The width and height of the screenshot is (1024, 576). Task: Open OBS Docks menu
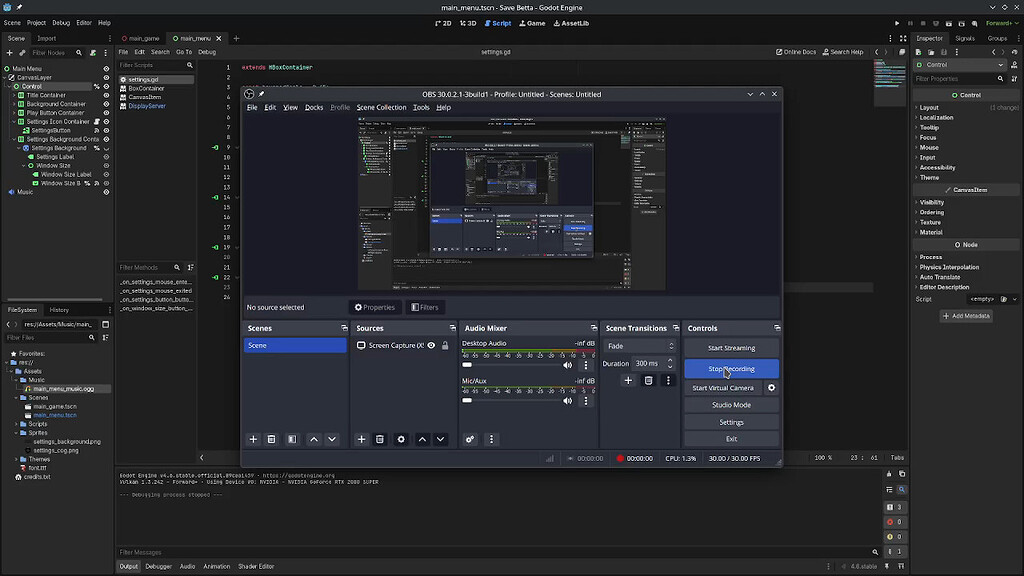point(314,108)
